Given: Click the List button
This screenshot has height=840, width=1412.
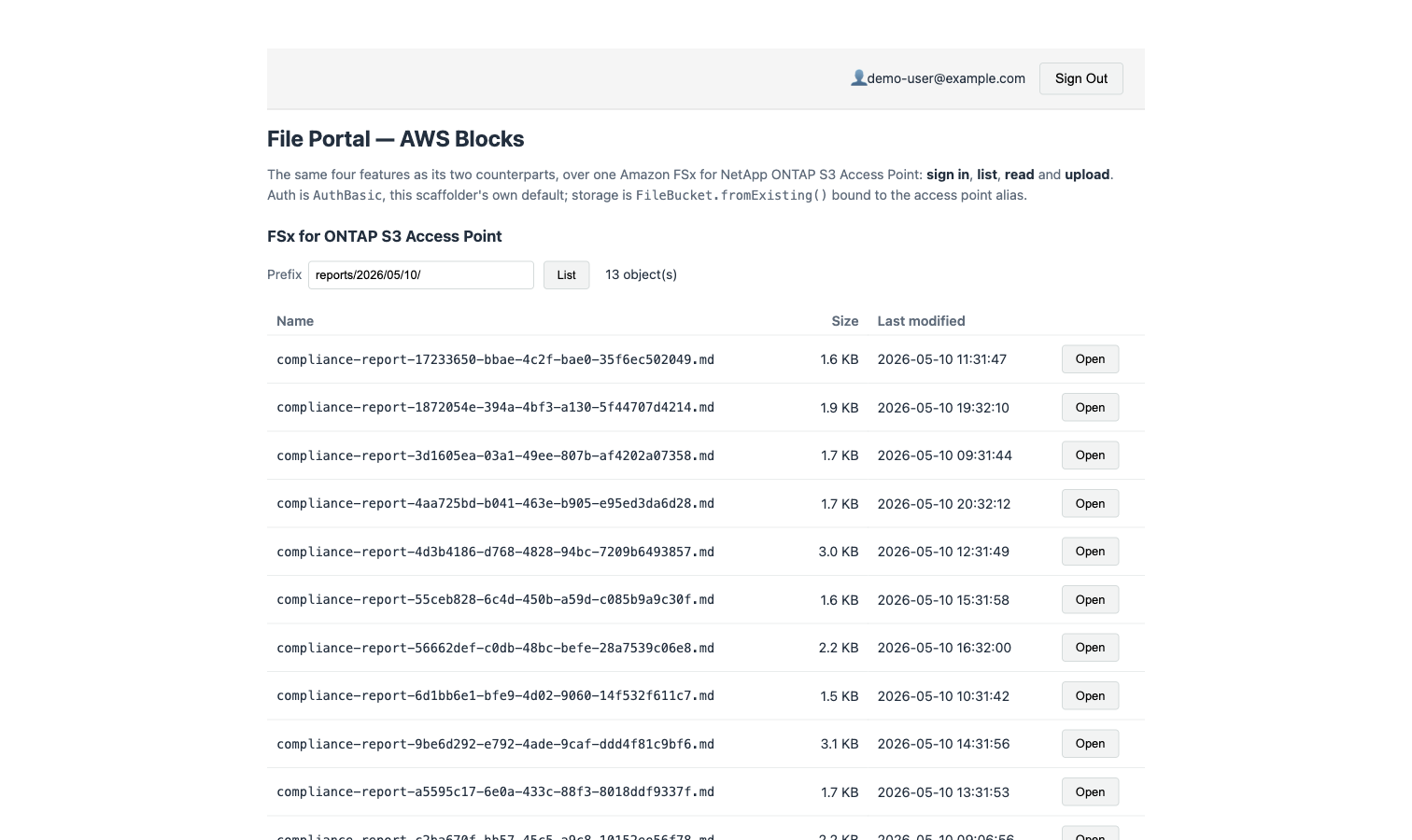Looking at the screenshot, I should (x=567, y=274).
